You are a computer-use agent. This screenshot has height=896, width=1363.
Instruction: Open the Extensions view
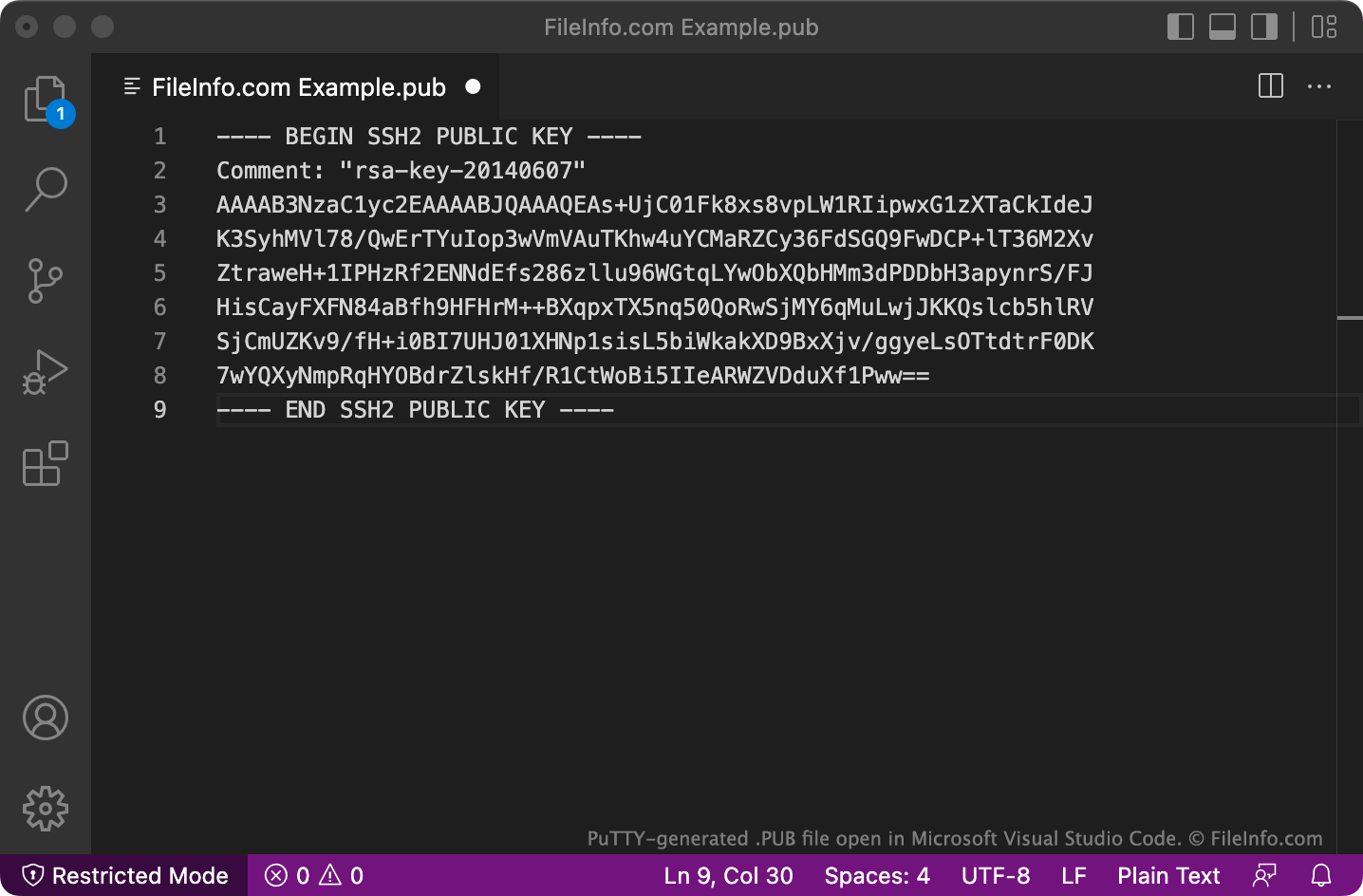coord(46,464)
